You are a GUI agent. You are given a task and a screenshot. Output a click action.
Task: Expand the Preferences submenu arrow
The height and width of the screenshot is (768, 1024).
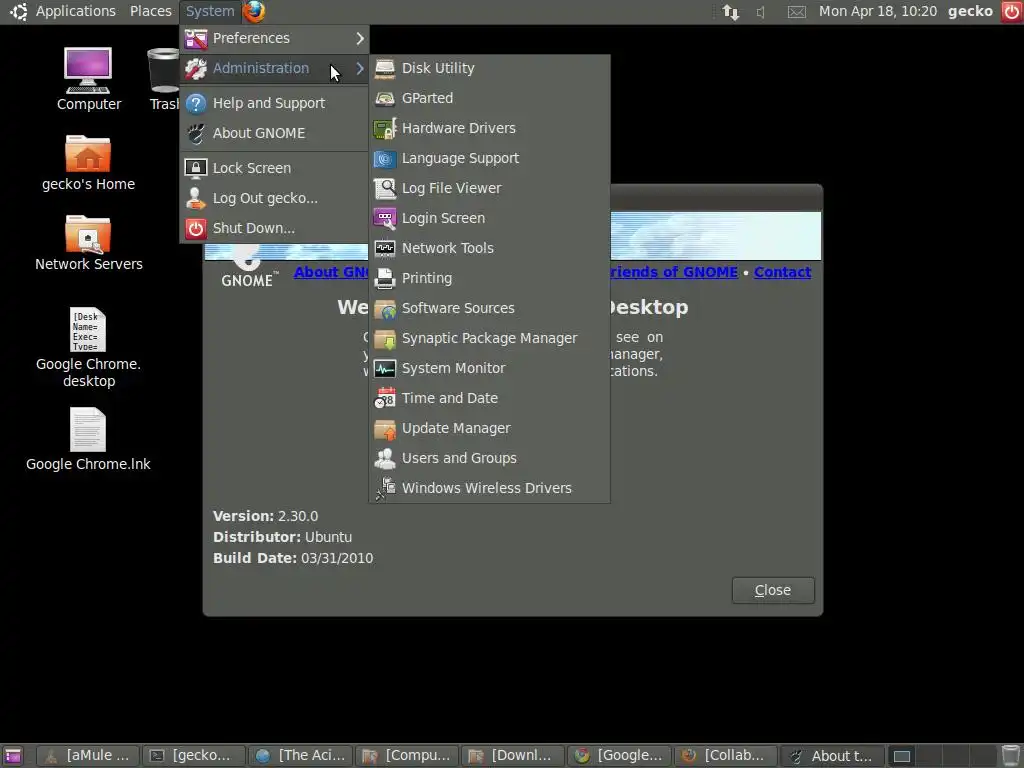click(360, 39)
